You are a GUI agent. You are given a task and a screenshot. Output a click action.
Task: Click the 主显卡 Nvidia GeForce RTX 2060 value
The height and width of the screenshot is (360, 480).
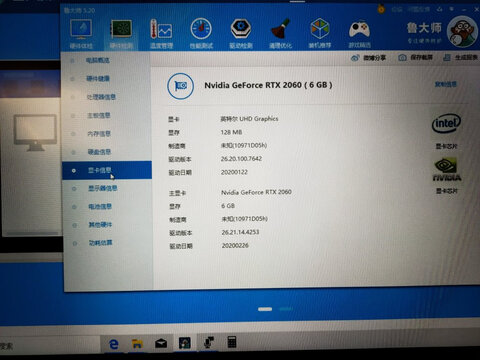tap(256, 192)
